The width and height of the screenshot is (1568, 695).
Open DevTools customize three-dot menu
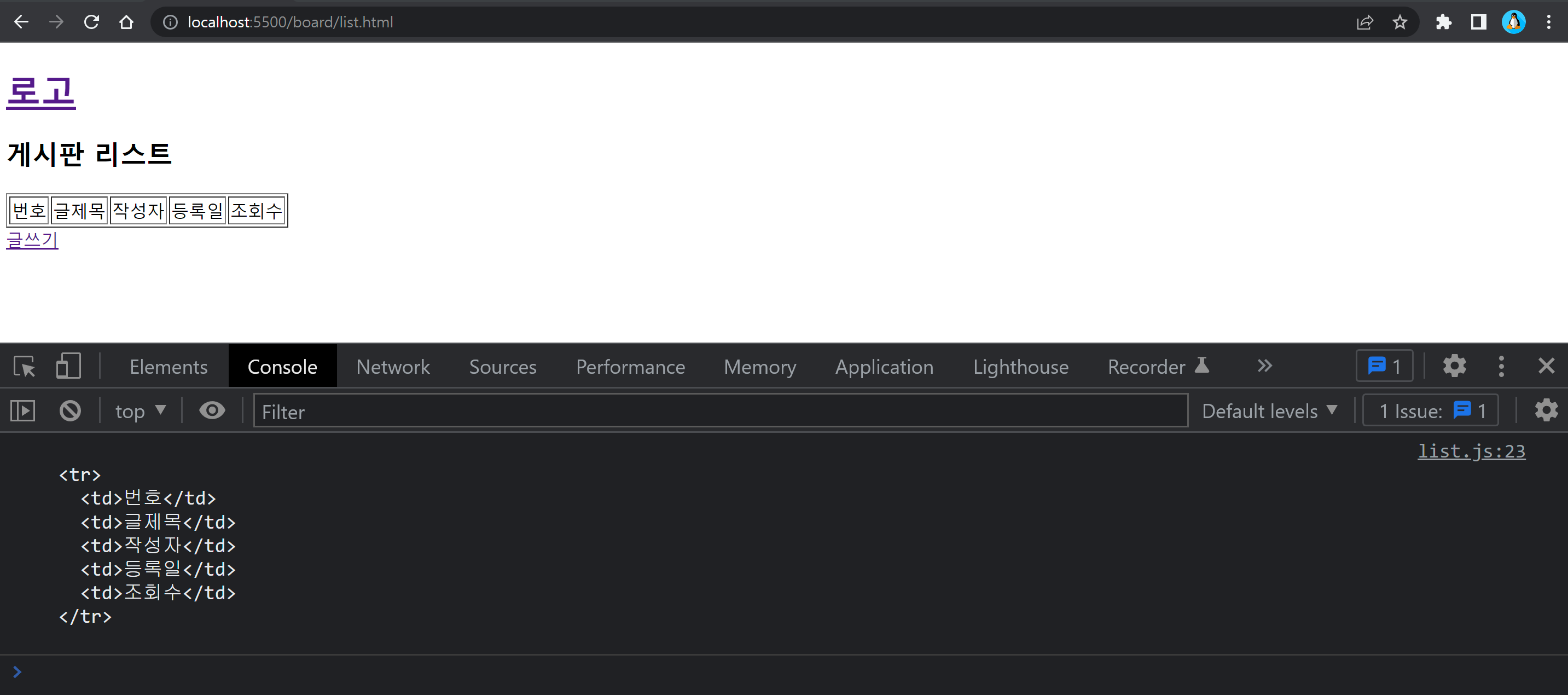pyautogui.click(x=1501, y=366)
